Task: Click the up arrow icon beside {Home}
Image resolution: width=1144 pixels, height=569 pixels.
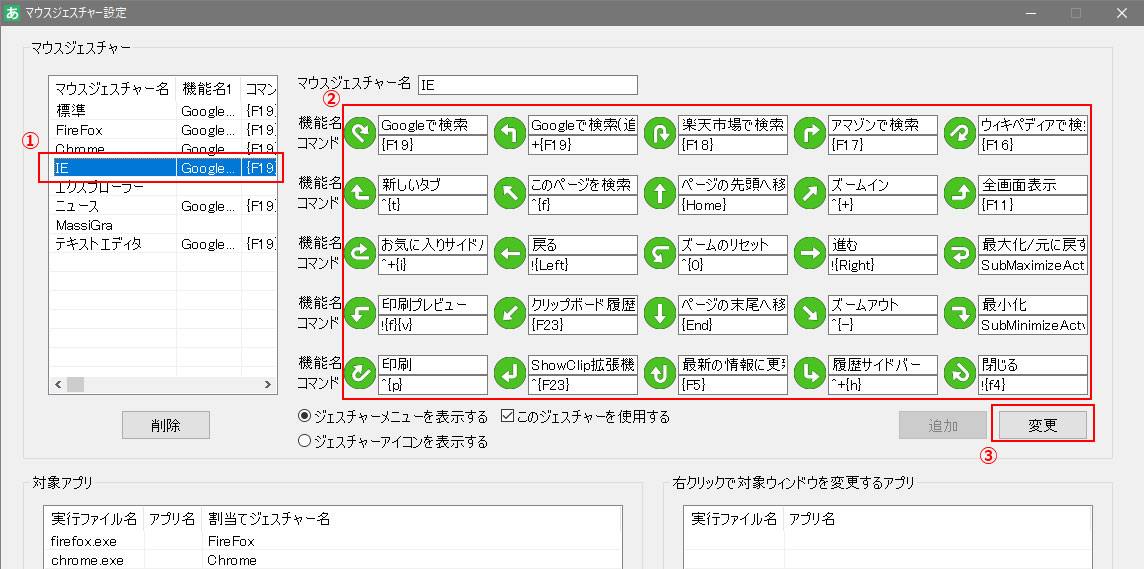Action: point(660,193)
